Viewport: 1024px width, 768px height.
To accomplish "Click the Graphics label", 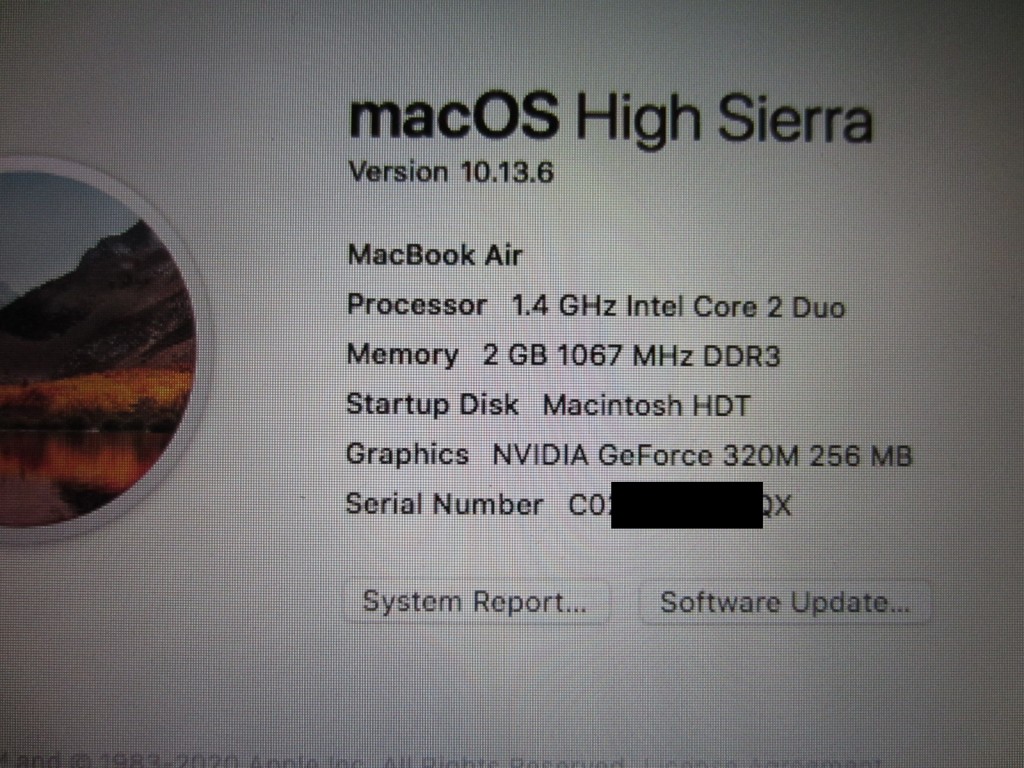I will (408, 455).
